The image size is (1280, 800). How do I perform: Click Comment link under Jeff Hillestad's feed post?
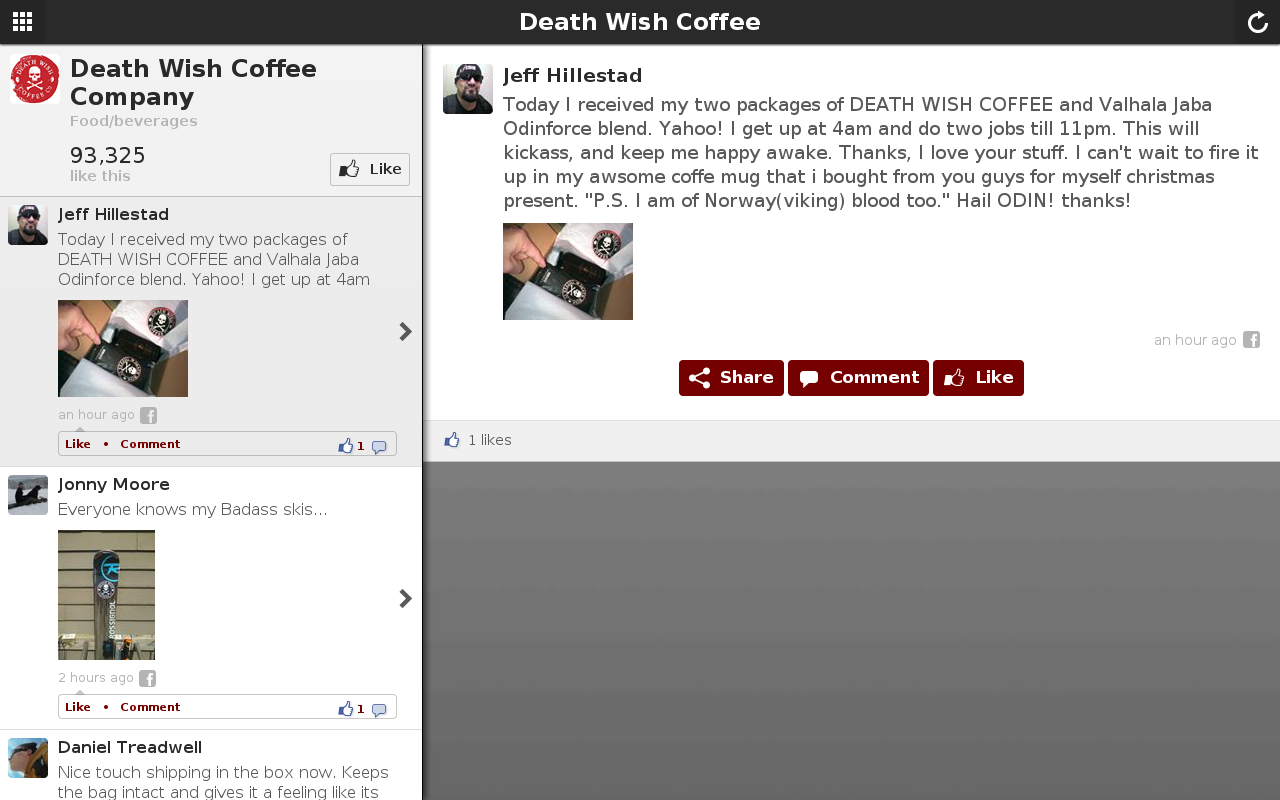click(150, 444)
